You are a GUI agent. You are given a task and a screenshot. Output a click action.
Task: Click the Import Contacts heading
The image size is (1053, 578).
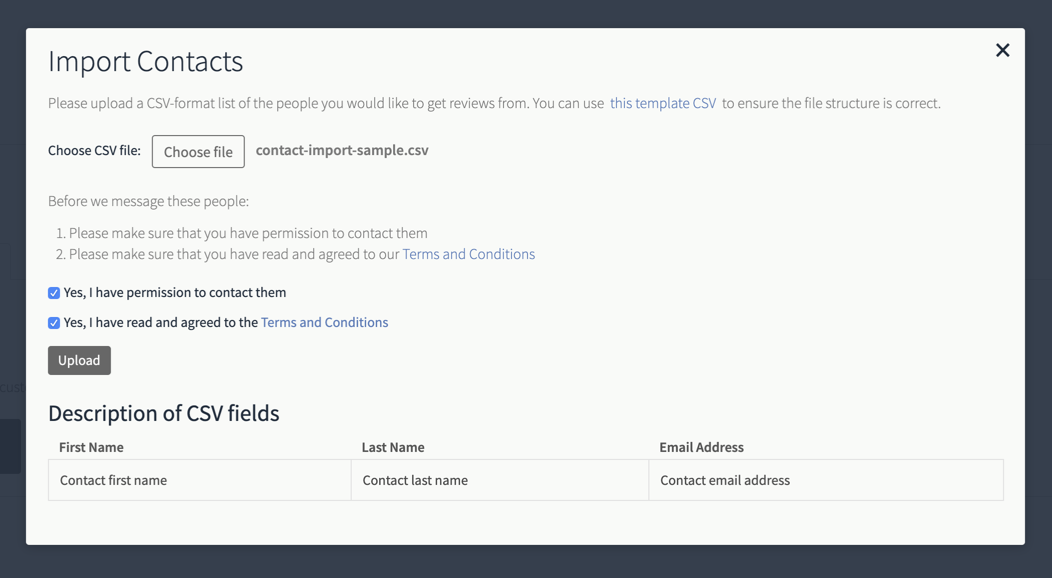pos(145,62)
